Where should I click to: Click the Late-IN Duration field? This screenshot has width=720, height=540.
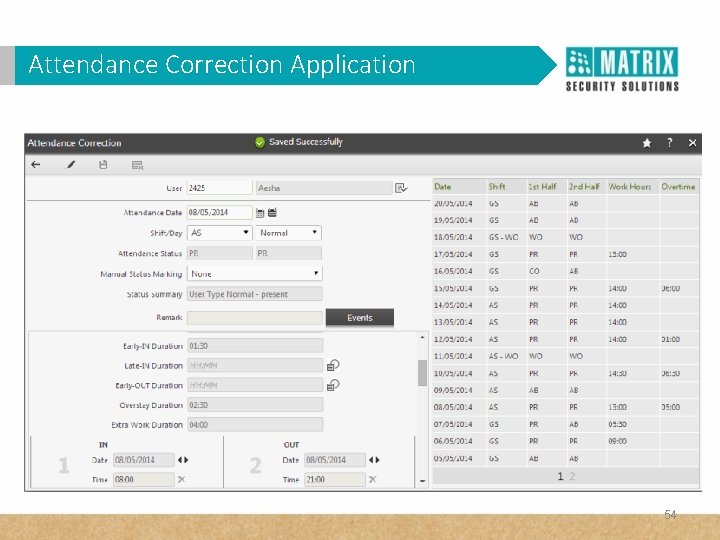coord(255,366)
